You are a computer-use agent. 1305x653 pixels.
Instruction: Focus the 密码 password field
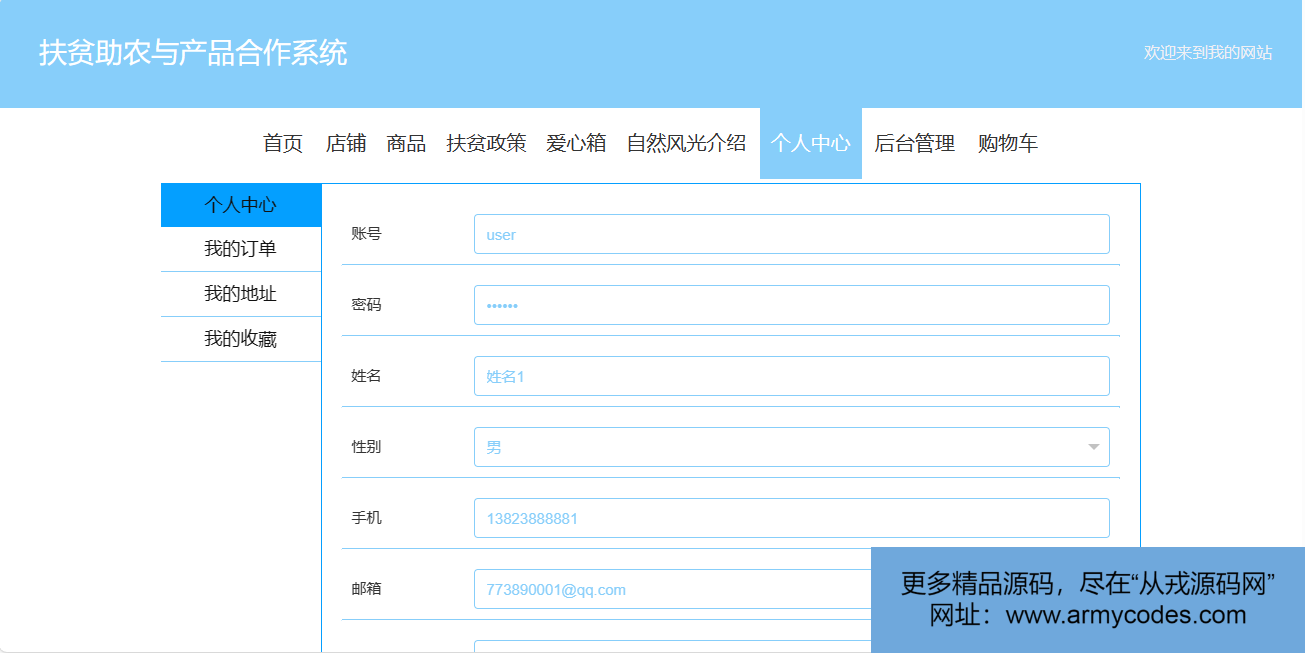point(791,305)
